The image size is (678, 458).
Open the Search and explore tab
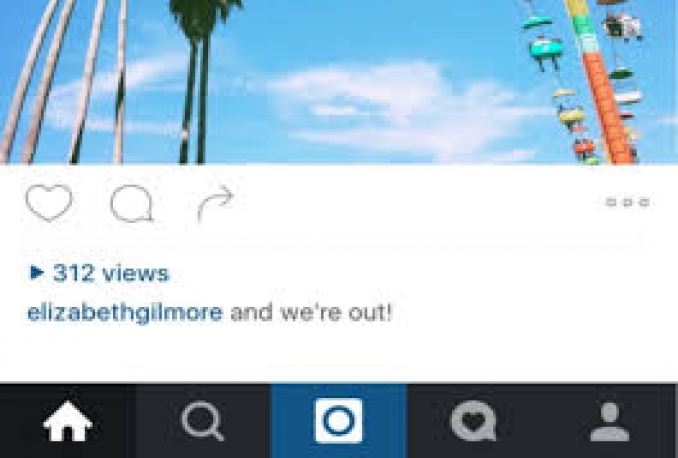[x=203, y=421]
